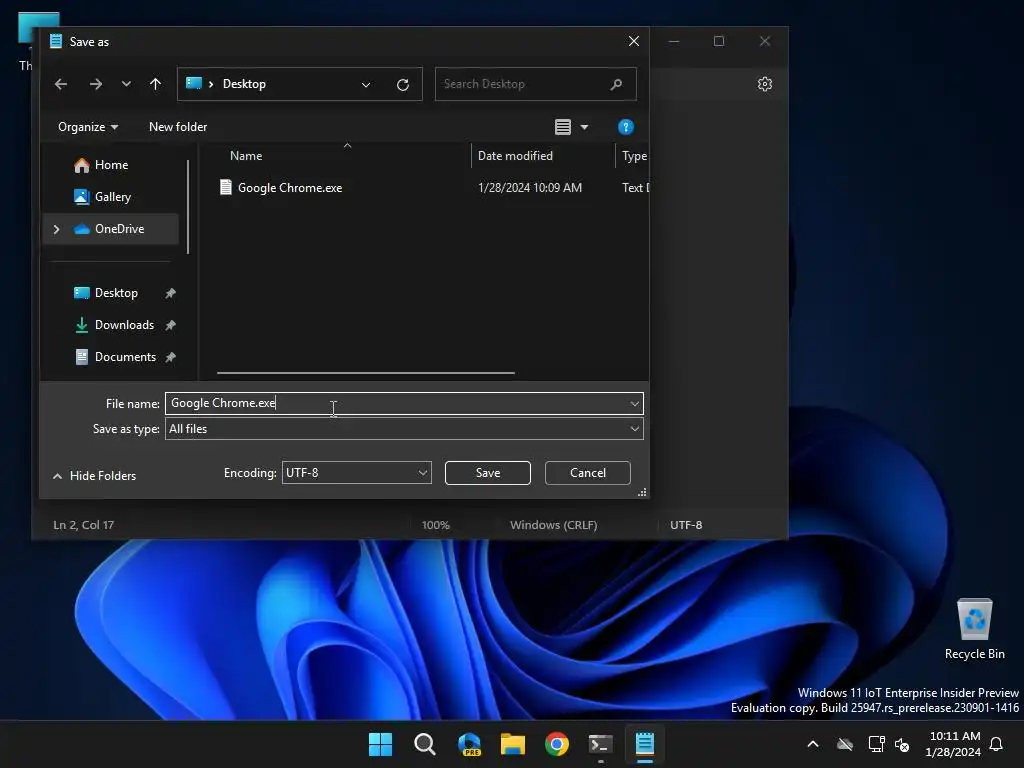Click the Cancel button
Screen dimensions: 1024x768
(x=588, y=473)
